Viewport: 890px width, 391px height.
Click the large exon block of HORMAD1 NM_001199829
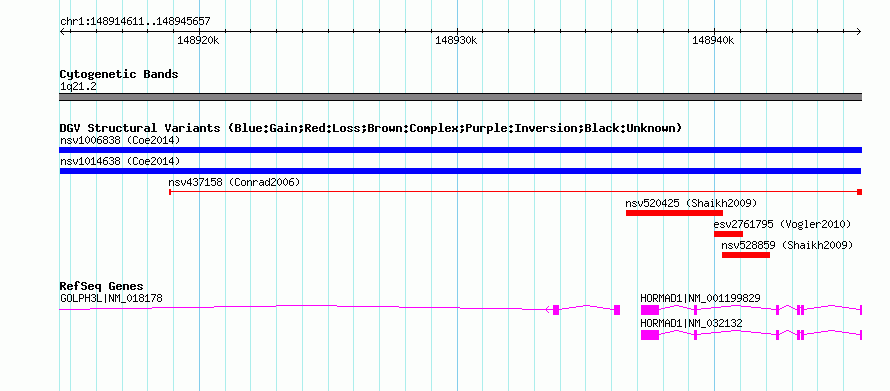650,310
